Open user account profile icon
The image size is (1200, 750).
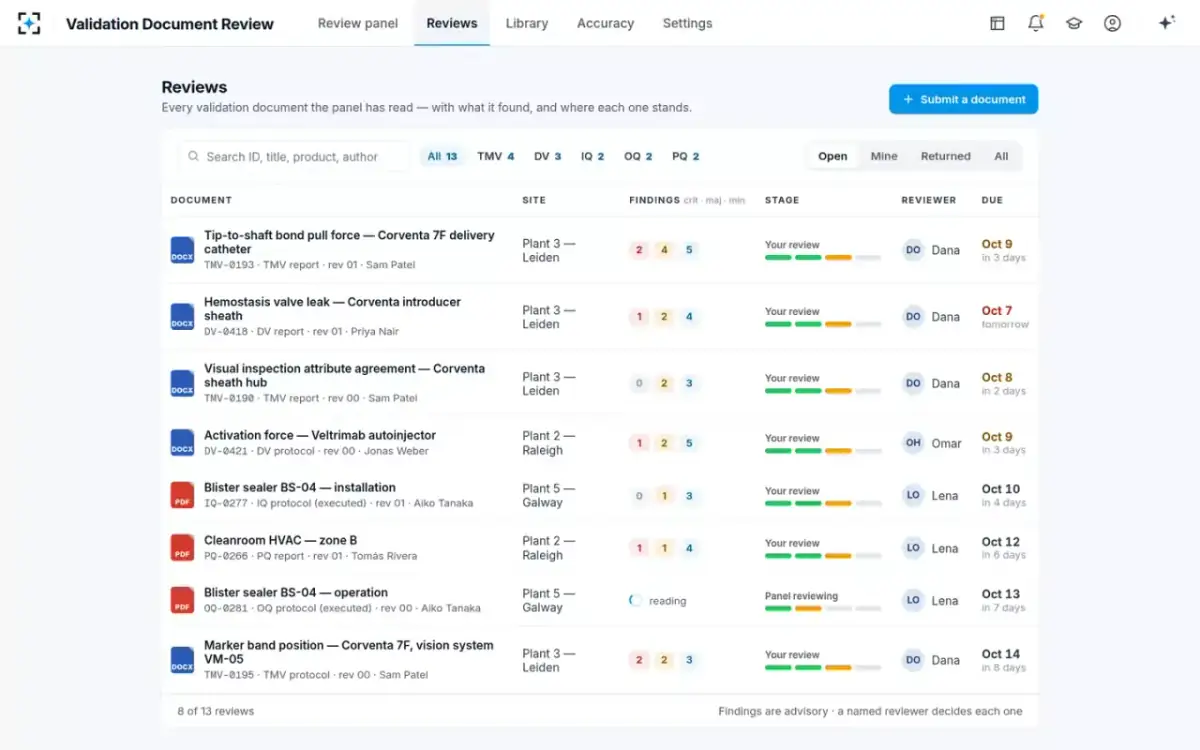1112,23
